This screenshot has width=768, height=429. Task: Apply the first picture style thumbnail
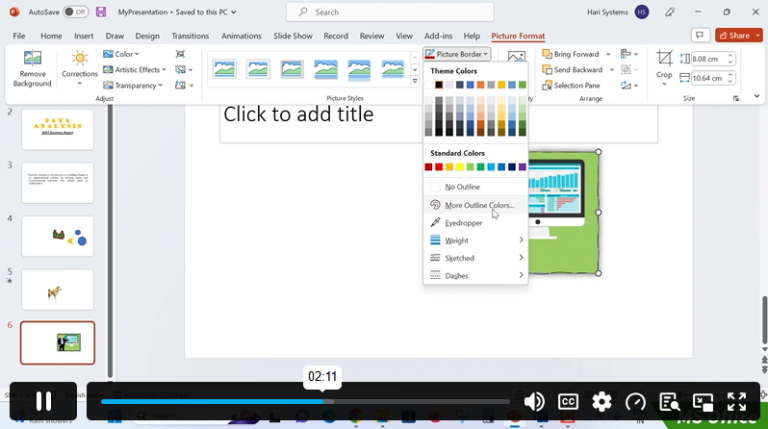click(224, 69)
